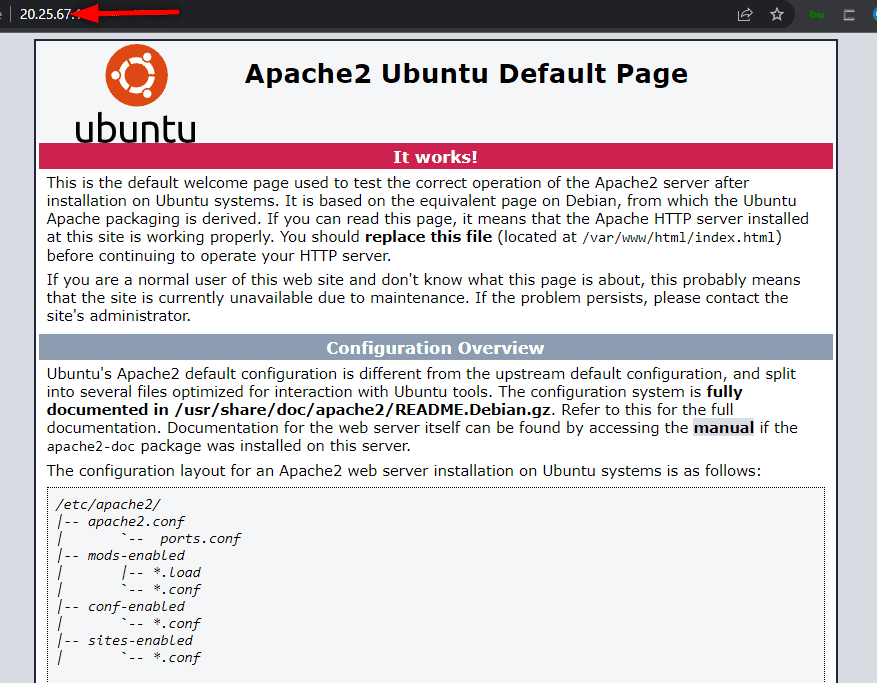Click the ubuntu wordmark below the logo

point(135,128)
